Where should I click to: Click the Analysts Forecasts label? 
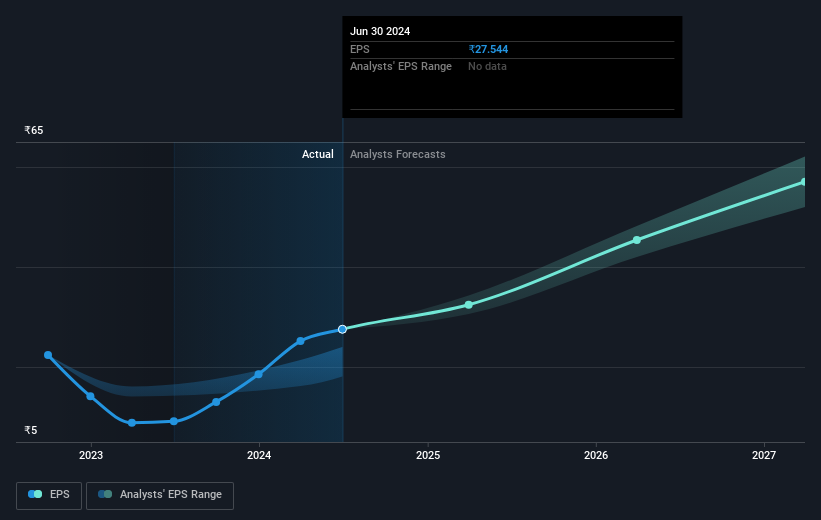pos(397,154)
